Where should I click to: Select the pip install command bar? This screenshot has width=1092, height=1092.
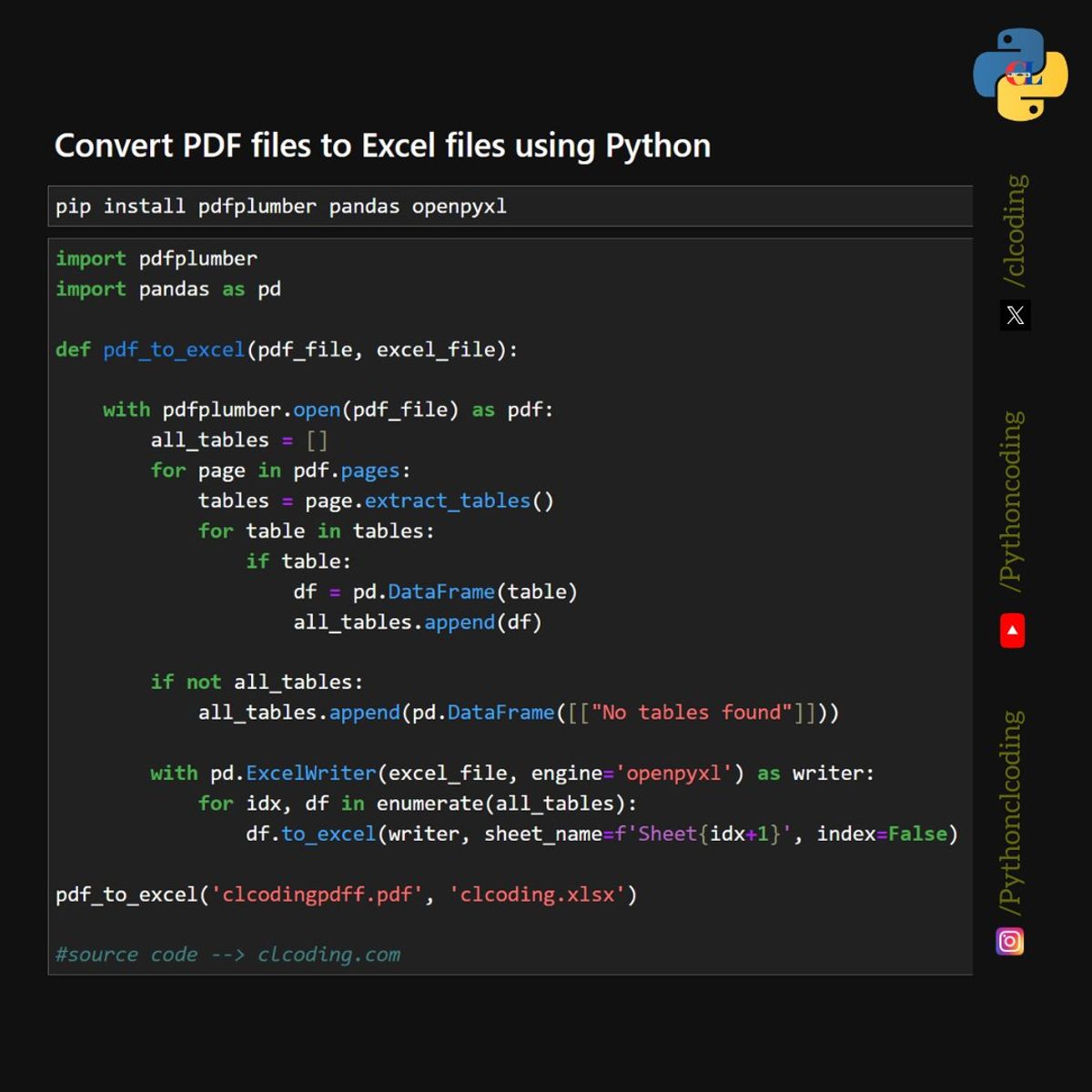click(x=279, y=206)
